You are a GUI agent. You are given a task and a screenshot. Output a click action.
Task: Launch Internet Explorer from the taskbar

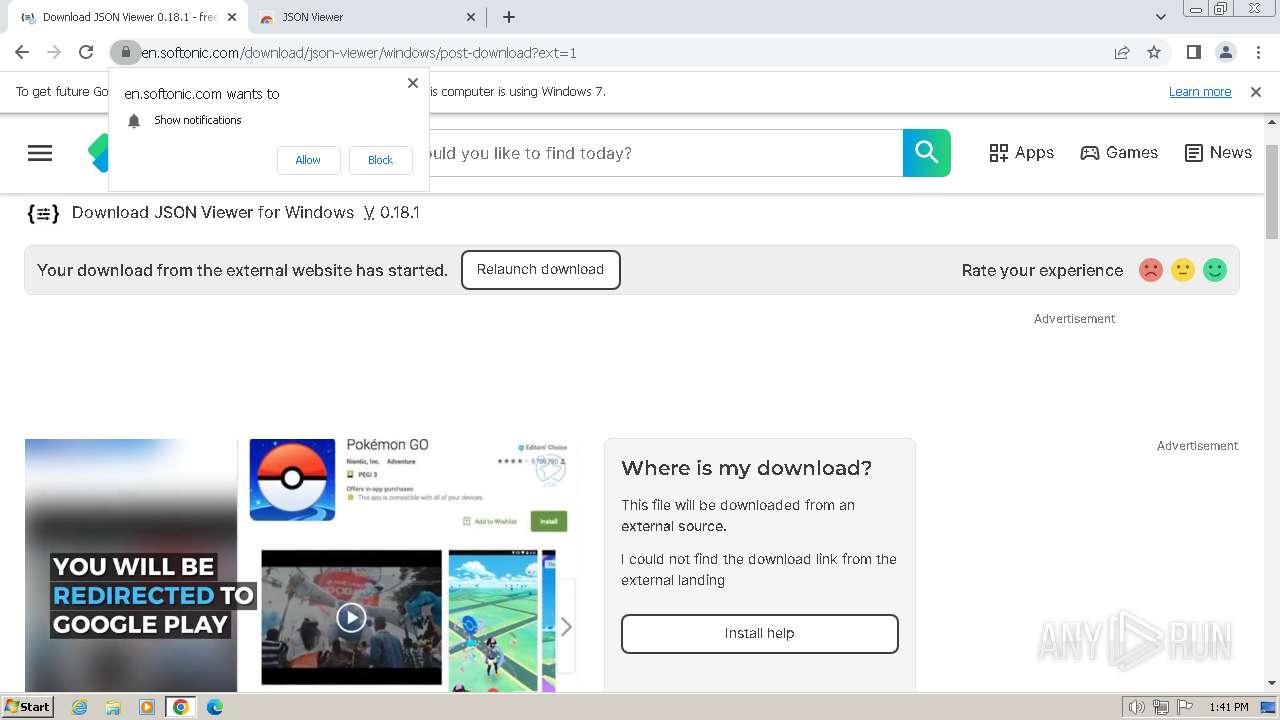(x=80, y=707)
